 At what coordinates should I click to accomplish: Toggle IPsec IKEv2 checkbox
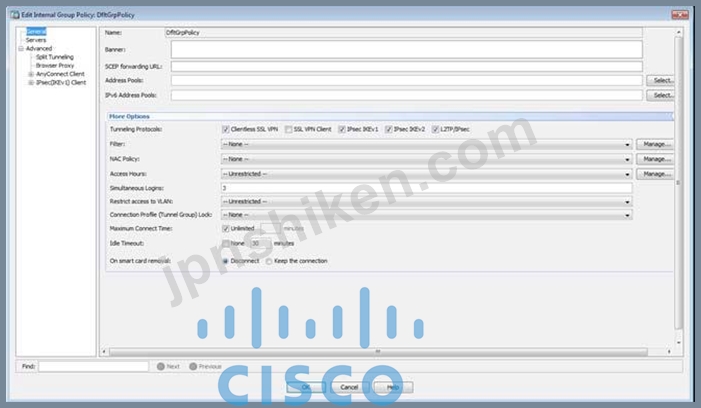pyautogui.click(x=389, y=130)
